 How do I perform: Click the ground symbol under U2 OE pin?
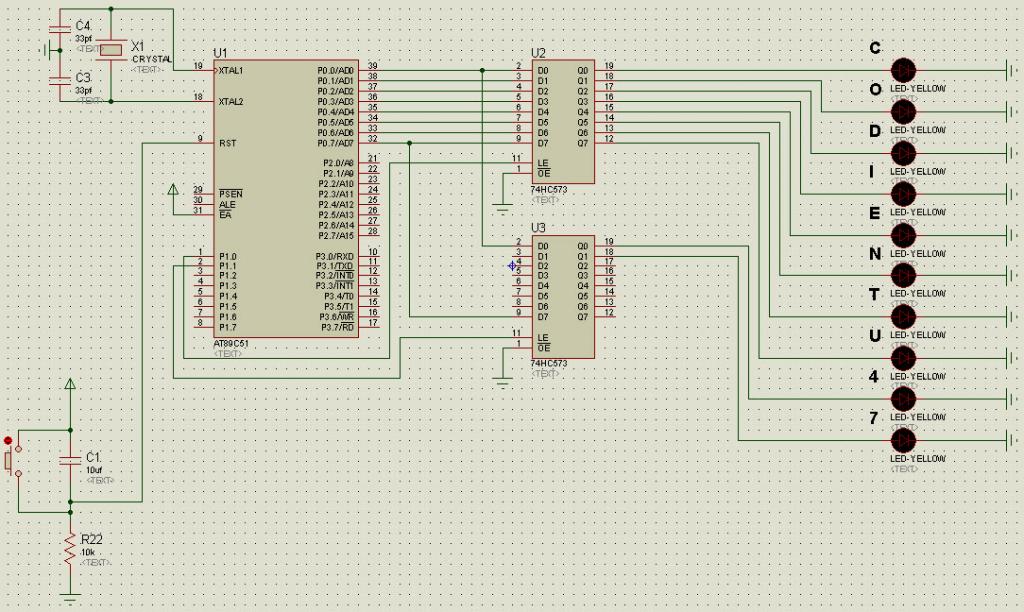pos(502,210)
